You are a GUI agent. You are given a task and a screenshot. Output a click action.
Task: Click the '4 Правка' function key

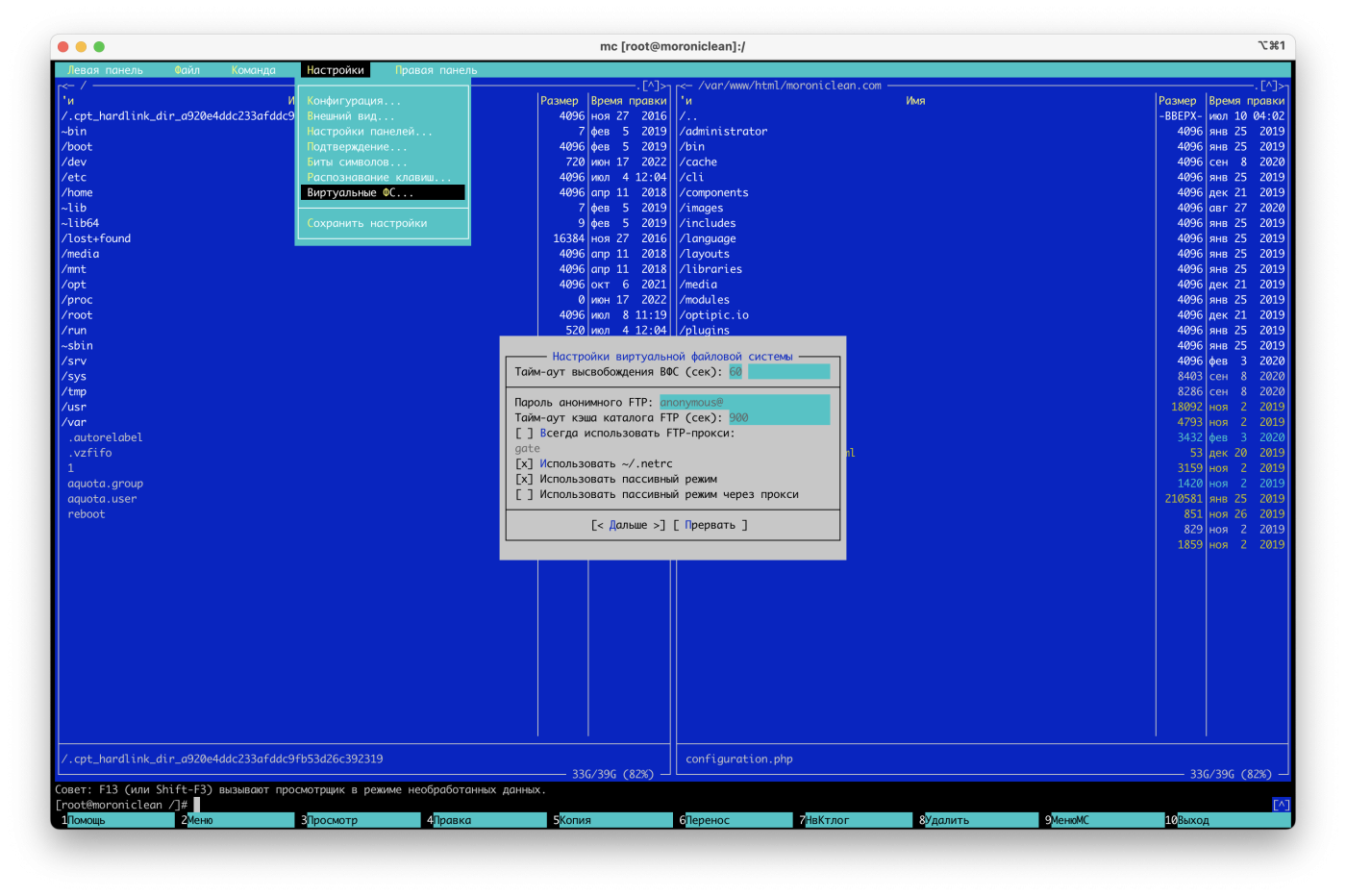click(x=486, y=820)
